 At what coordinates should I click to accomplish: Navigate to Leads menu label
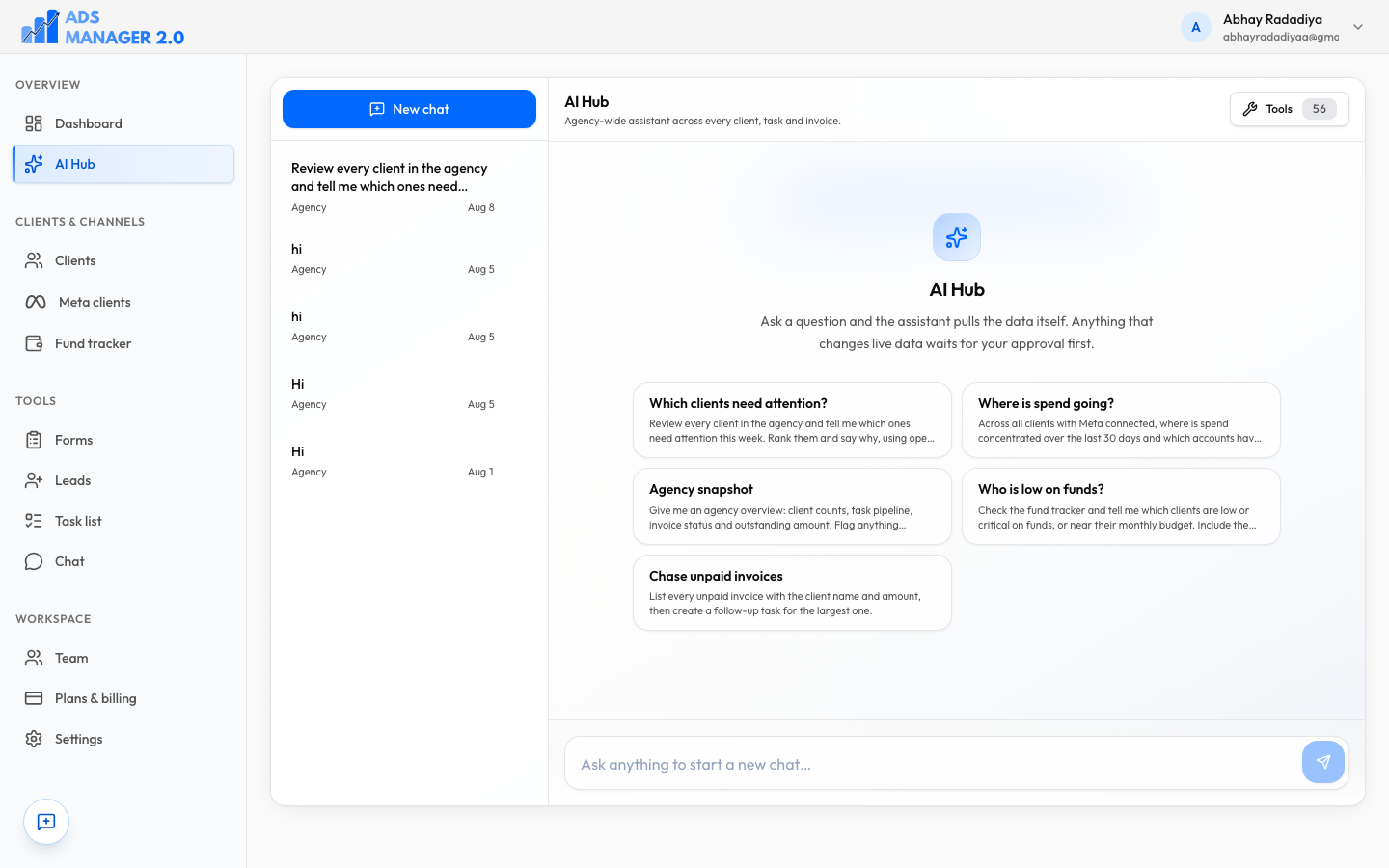[72, 480]
